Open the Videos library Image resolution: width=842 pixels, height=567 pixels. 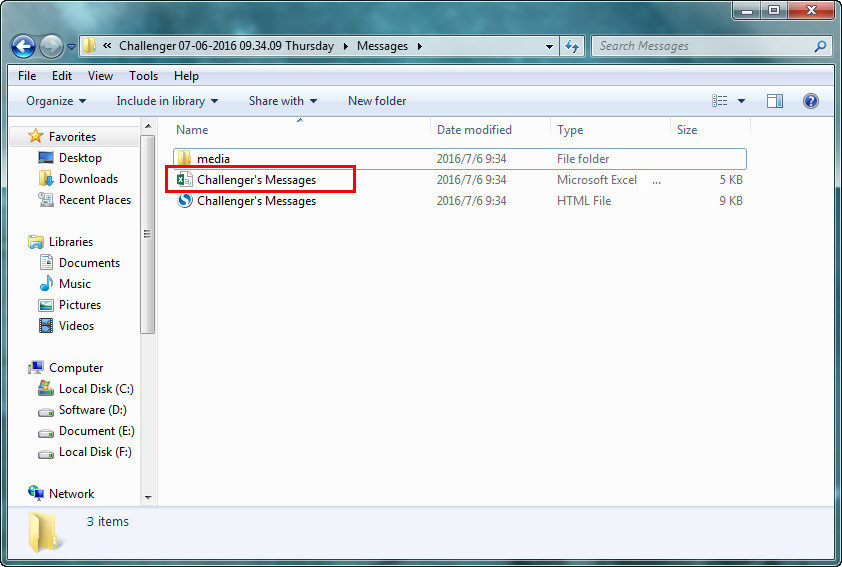click(x=76, y=325)
